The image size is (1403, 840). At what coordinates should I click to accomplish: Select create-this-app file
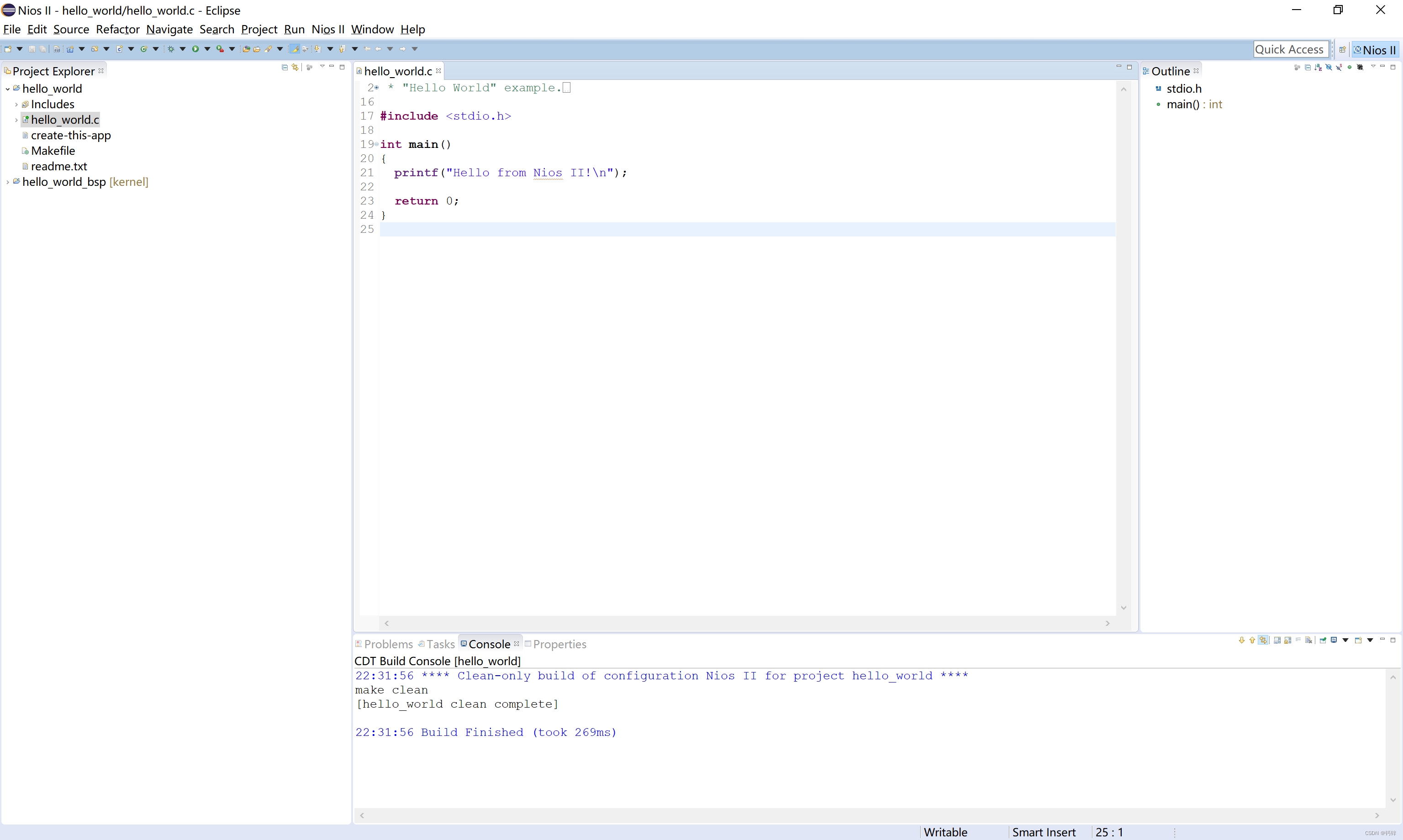pos(66,135)
